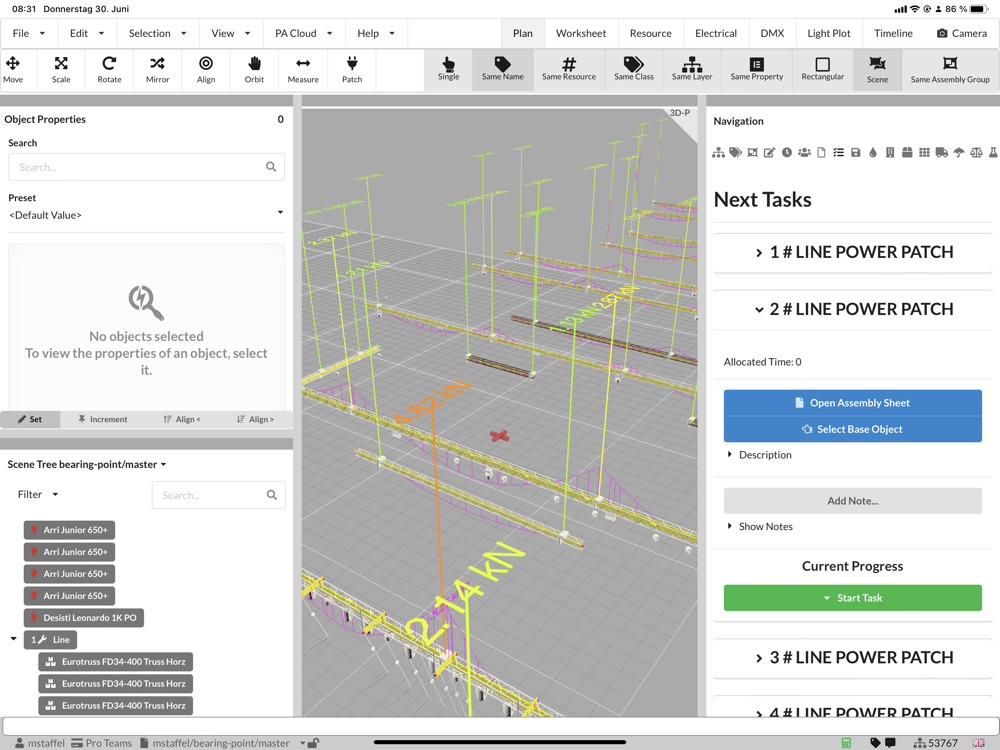
Task: Expand task 1 # LINE POWER PATCH
Action: click(852, 252)
